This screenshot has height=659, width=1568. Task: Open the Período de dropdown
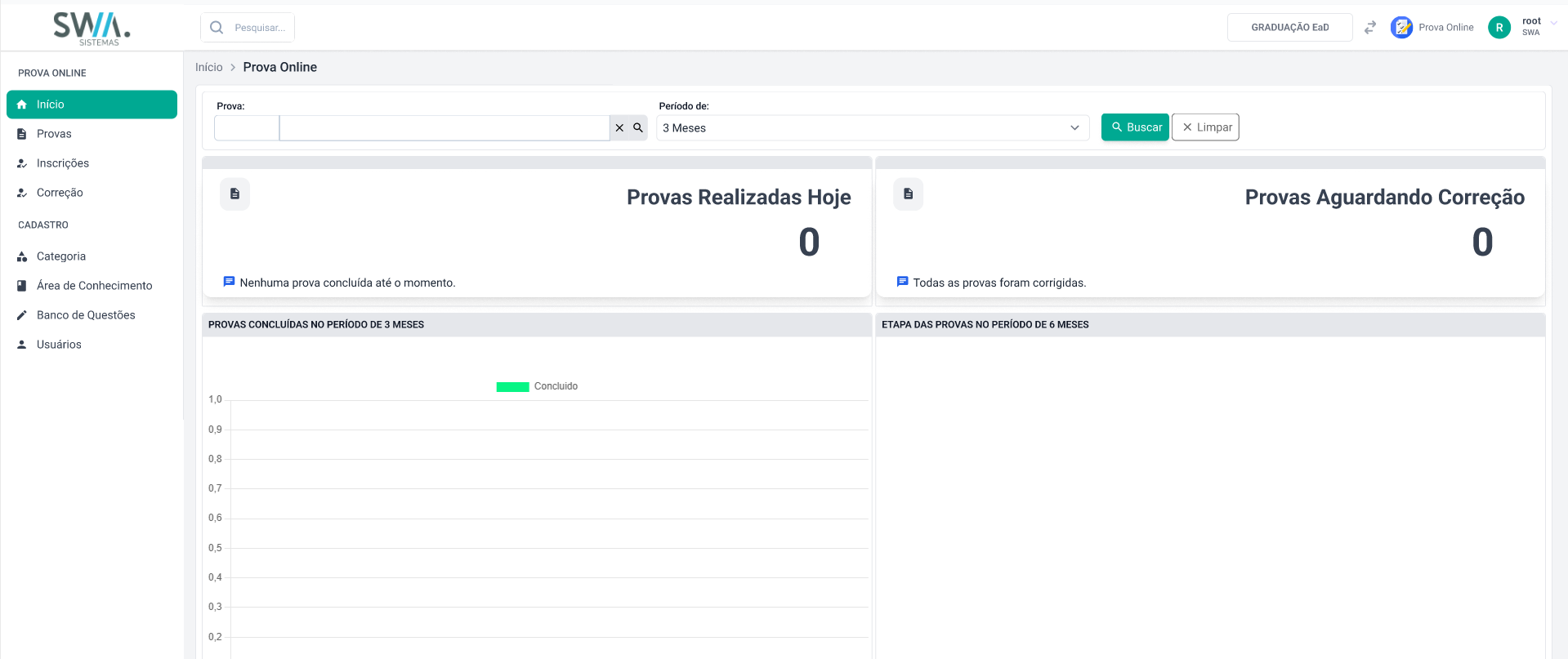point(872,127)
